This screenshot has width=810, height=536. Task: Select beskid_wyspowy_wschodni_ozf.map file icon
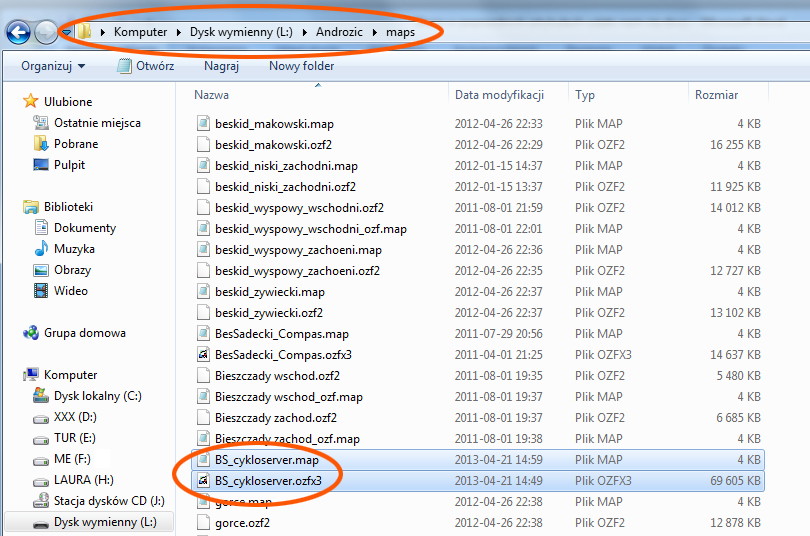(x=204, y=229)
